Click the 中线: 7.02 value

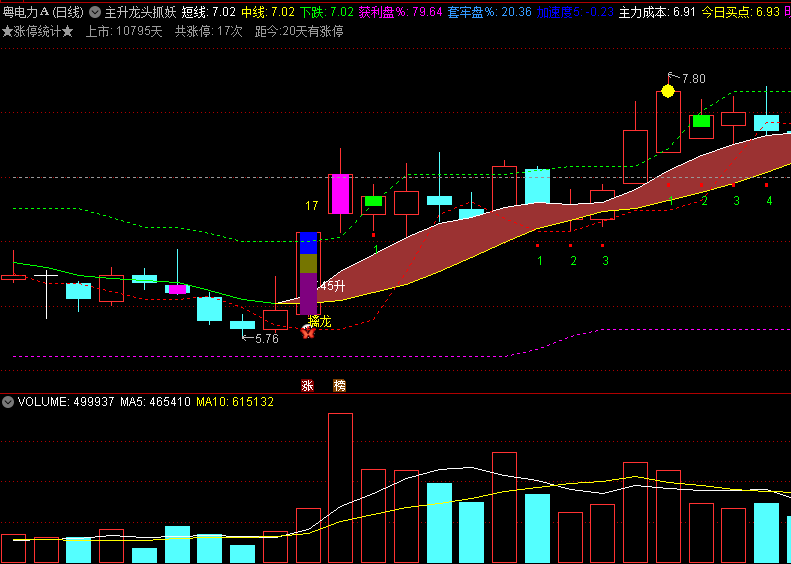click(268, 12)
